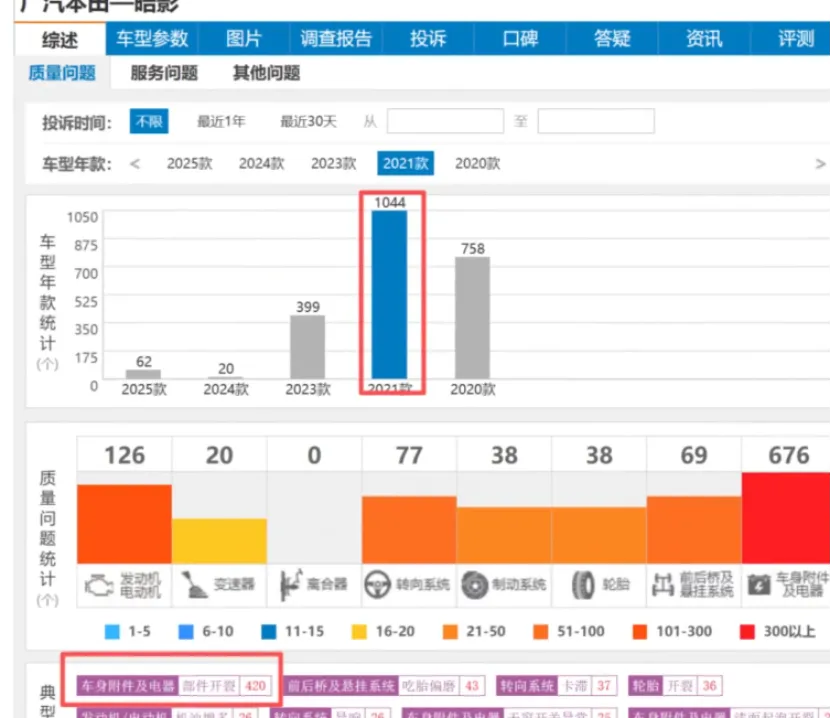The height and width of the screenshot is (718, 831).
Task: Open the 资讯 tab
Action: 704,39
